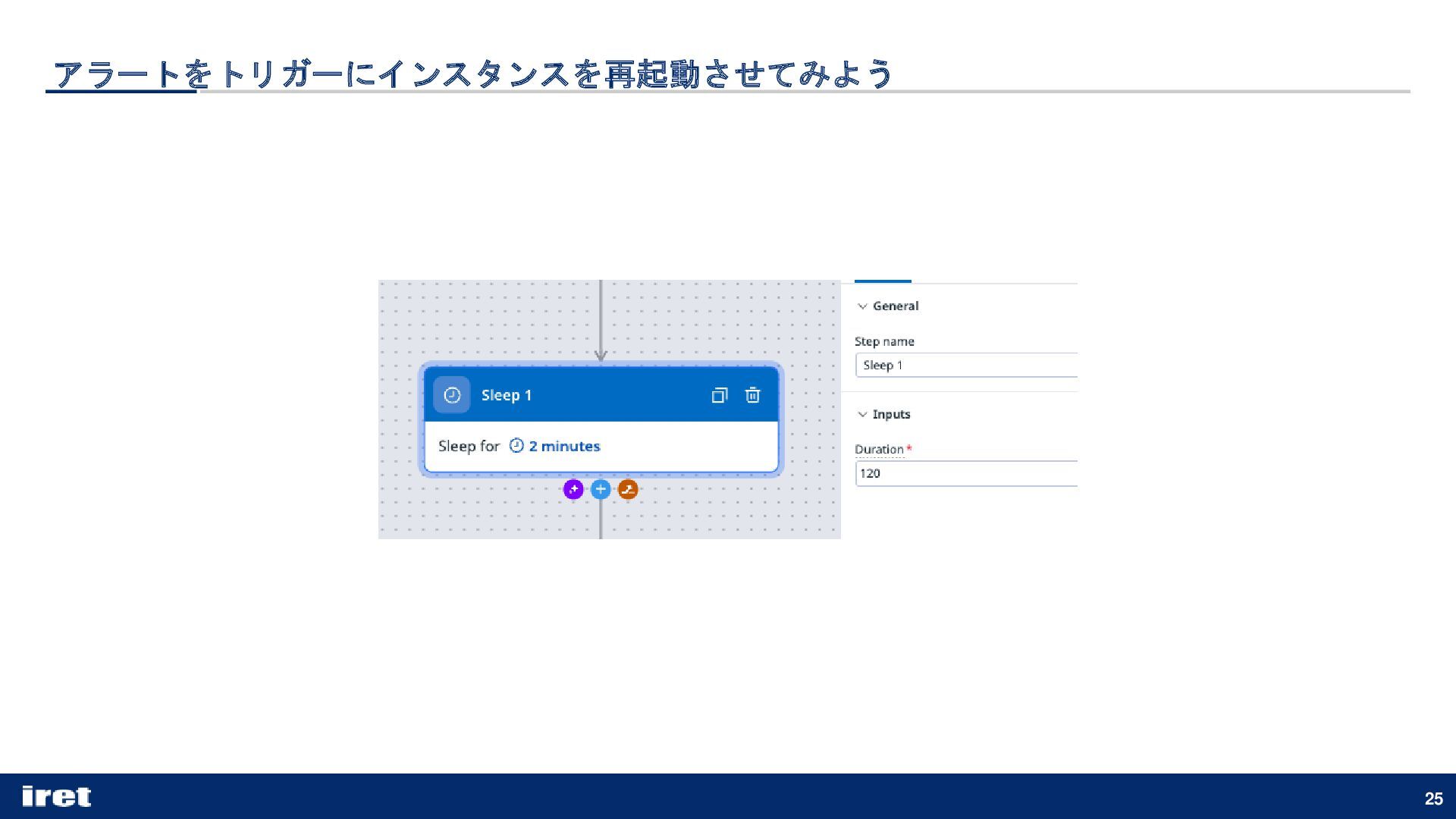1456x819 pixels.
Task: Add a step with the blue plus button
Action: pos(601,489)
